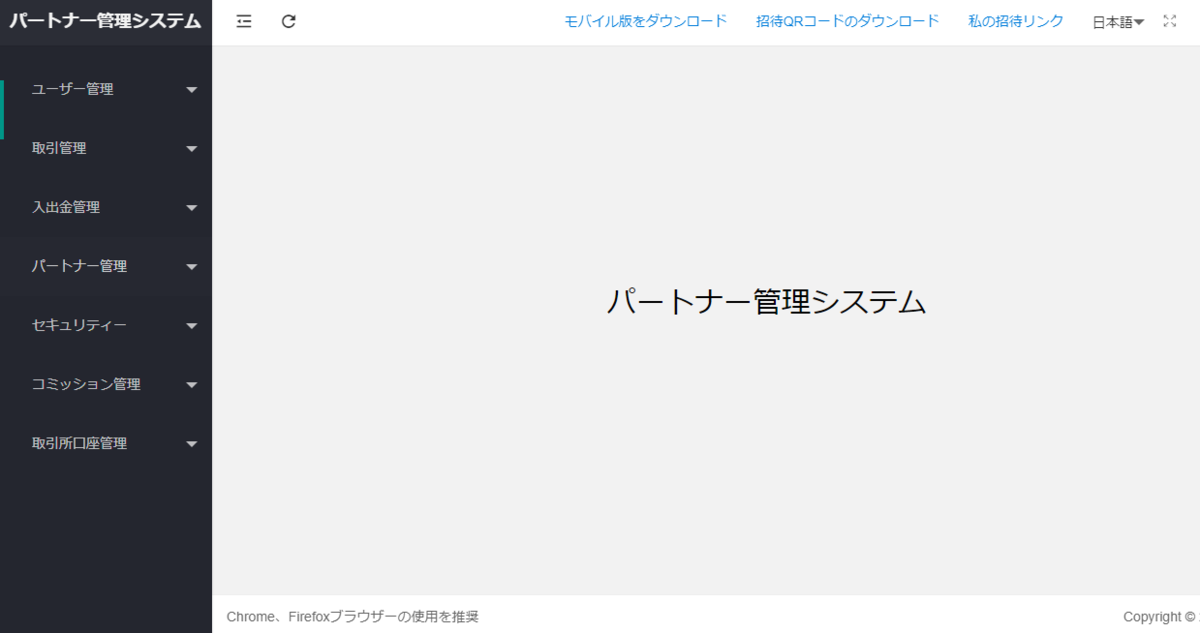Open the ユーザー管理 menu item
The image size is (1200, 633).
click(x=106, y=89)
